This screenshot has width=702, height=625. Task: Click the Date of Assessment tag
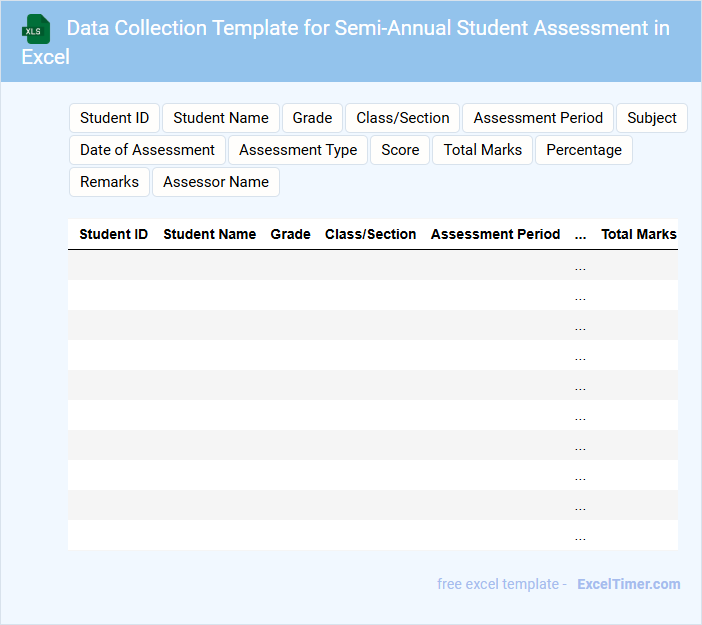point(147,150)
